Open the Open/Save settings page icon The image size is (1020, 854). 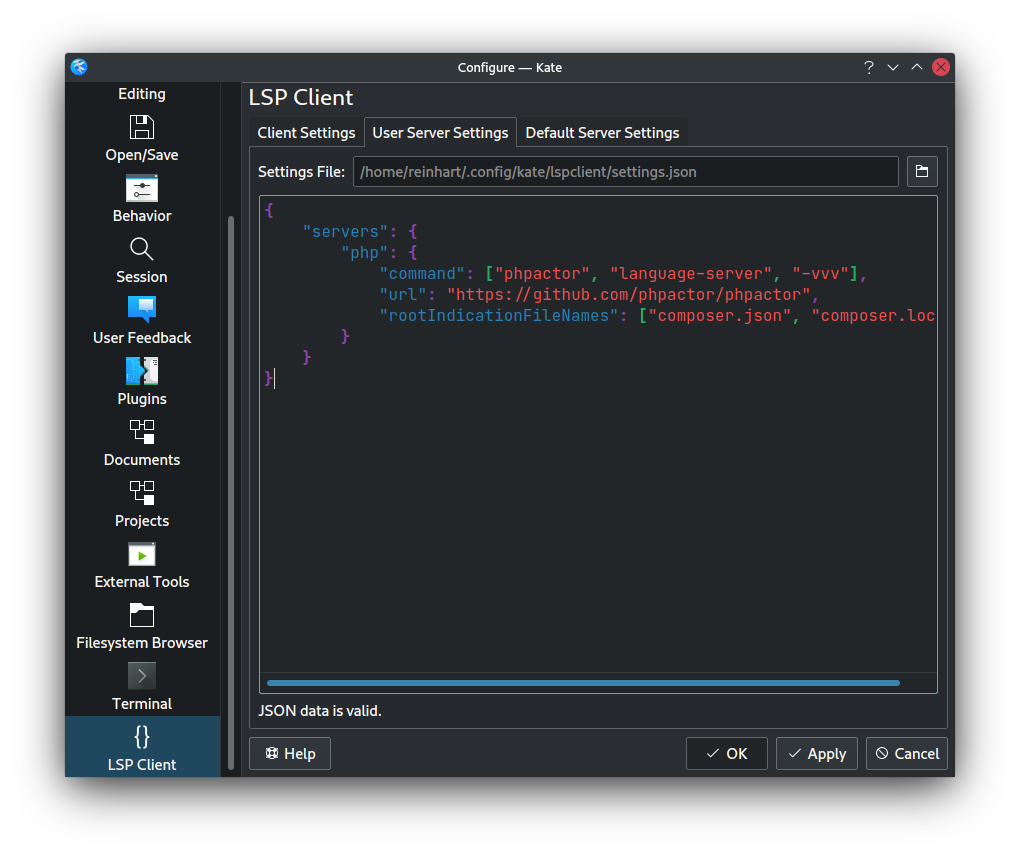pyautogui.click(x=141, y=127)
